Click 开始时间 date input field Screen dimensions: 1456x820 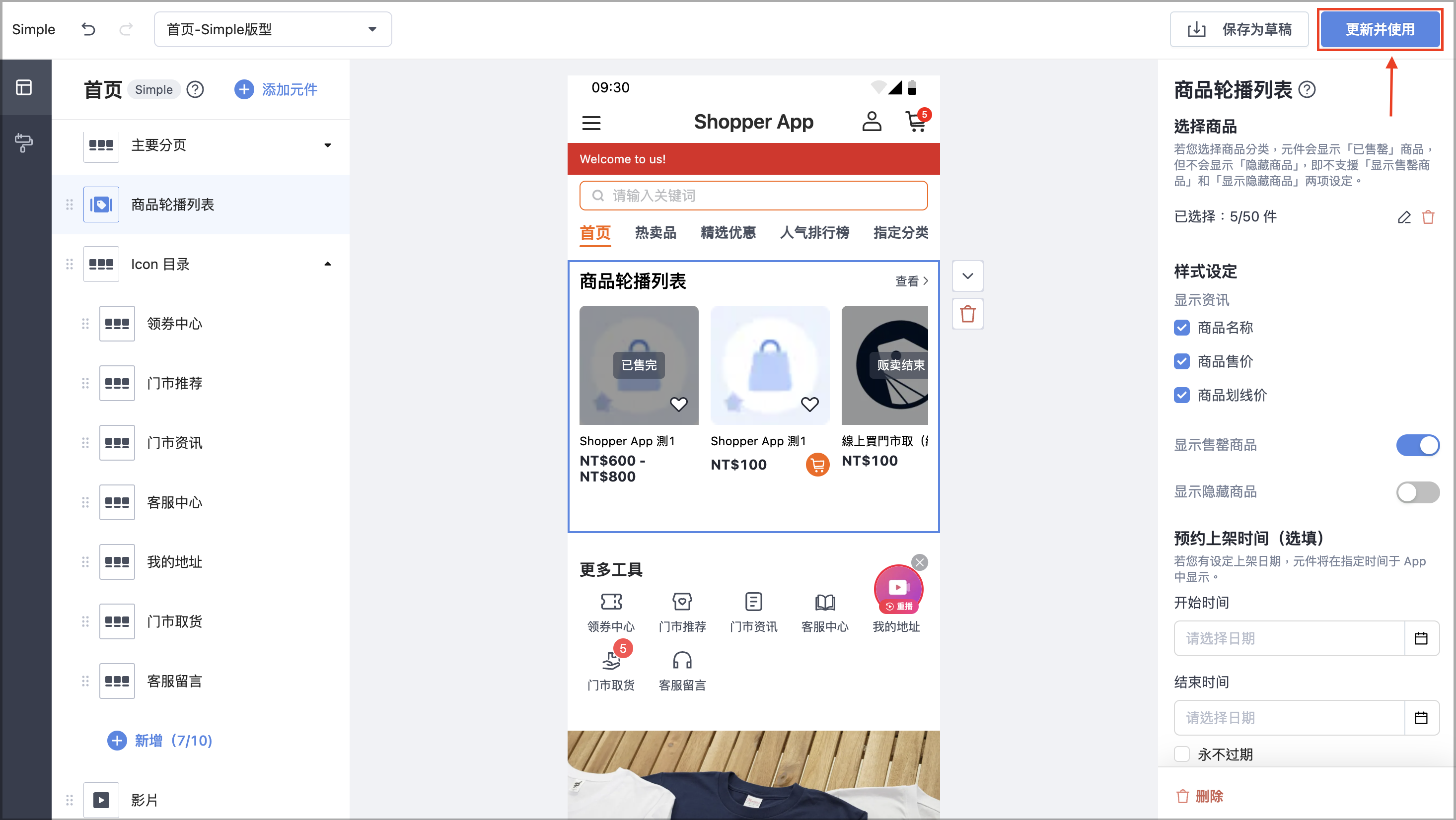pyautogui.click(x=1290, y=639)
